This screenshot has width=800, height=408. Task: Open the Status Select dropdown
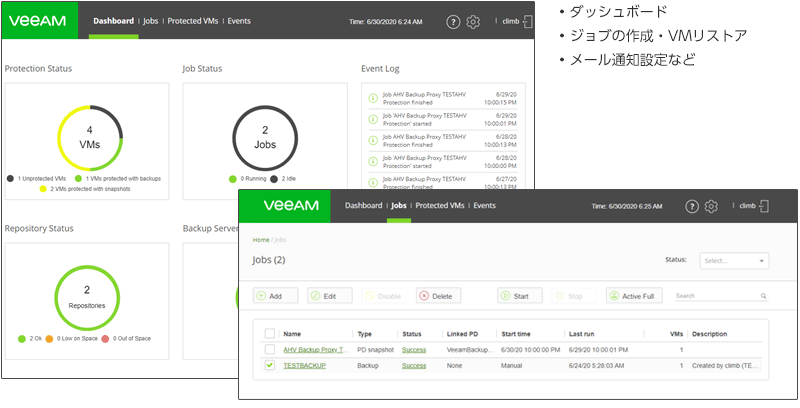click(734, 261)
